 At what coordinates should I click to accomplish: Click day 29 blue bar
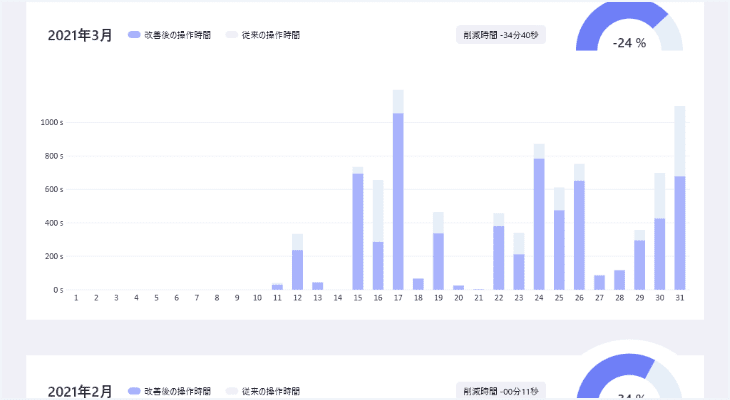point(640,265)
